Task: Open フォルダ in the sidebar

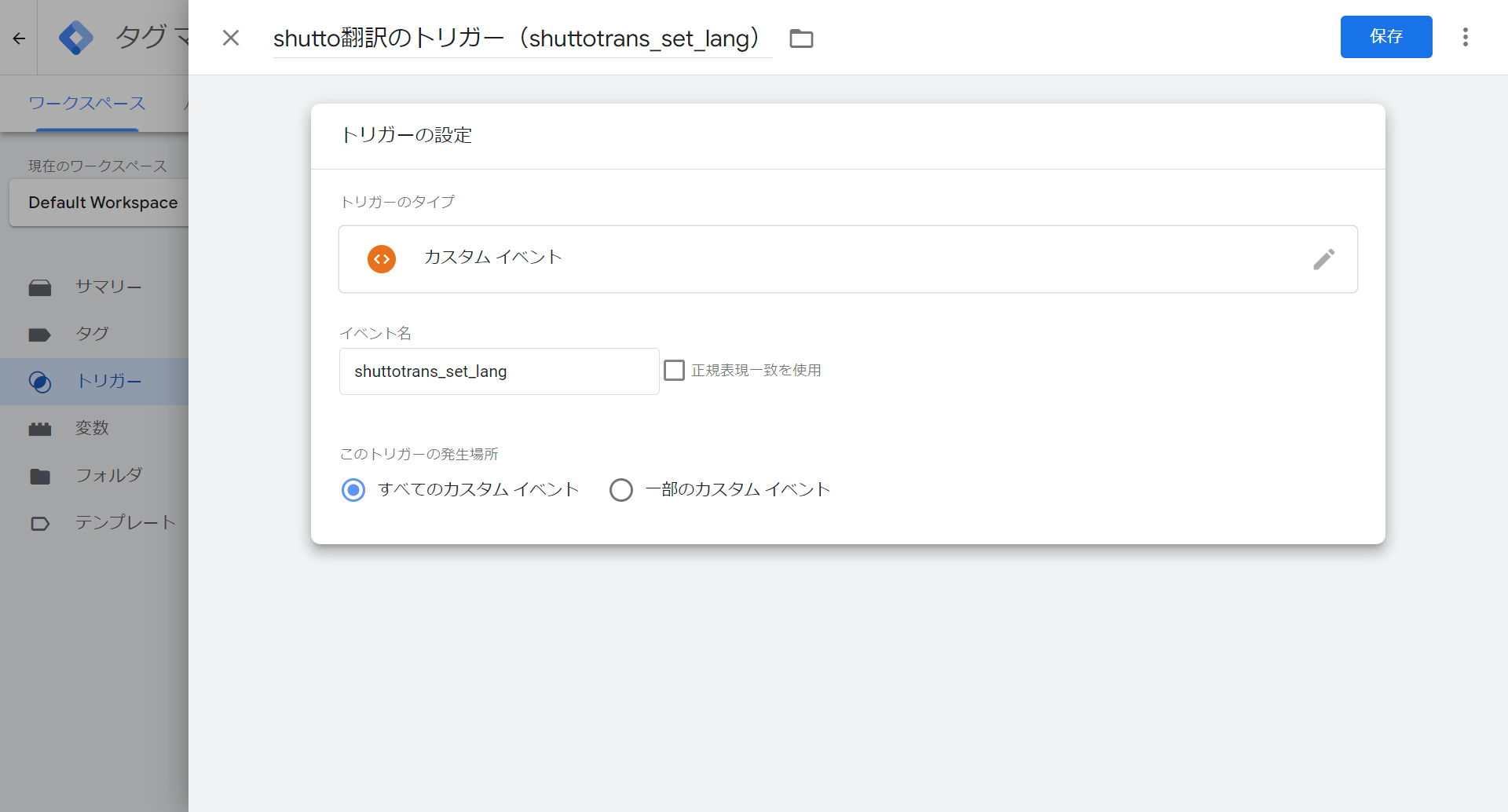Action: (94, 475)
